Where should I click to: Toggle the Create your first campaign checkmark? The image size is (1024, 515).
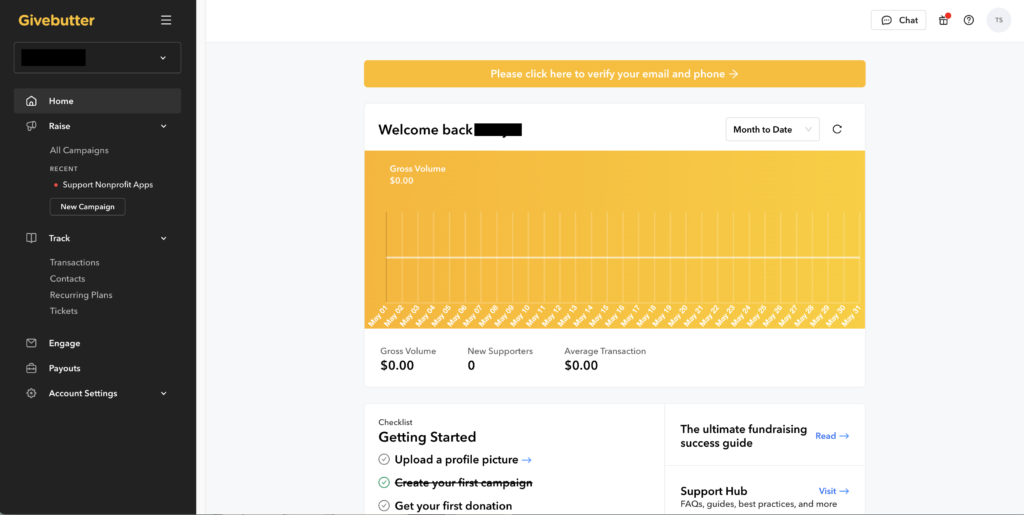(x=384, y=482)
